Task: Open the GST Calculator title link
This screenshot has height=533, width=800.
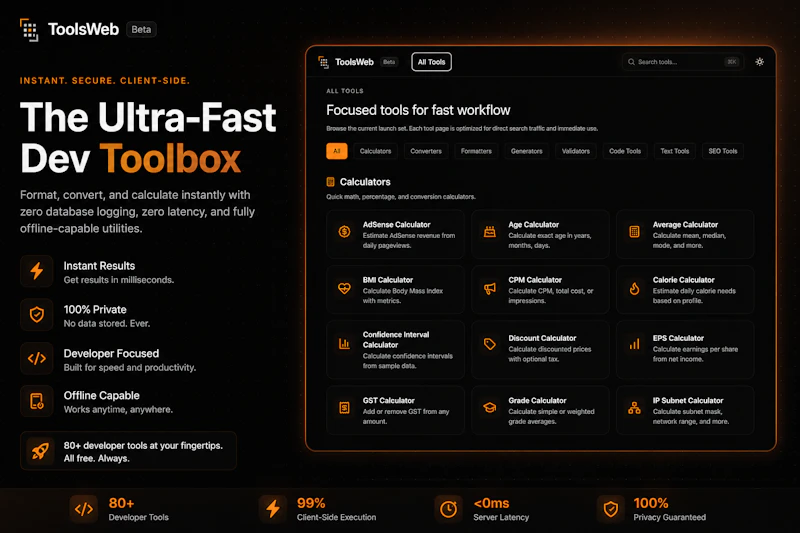Action: point(388,401)
